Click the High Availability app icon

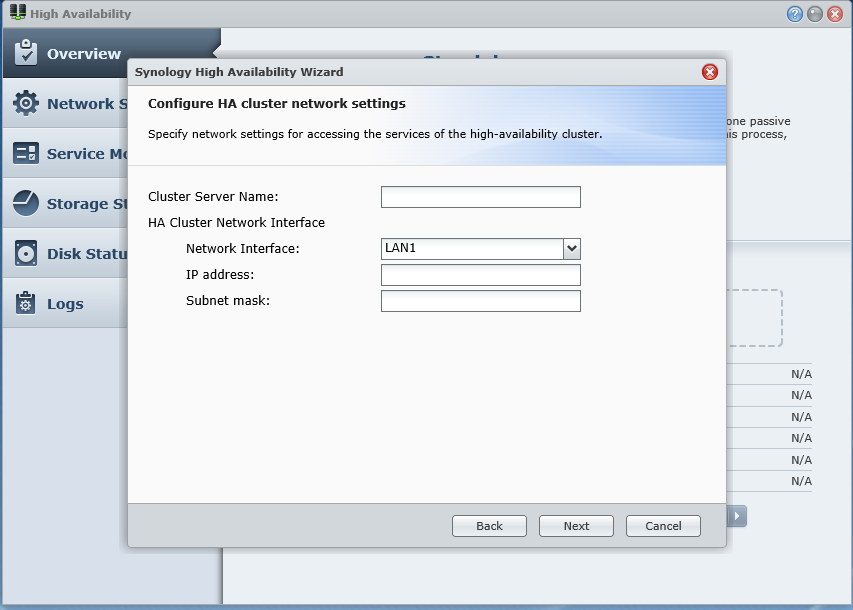pyautogui.click(x=17, y=13)
